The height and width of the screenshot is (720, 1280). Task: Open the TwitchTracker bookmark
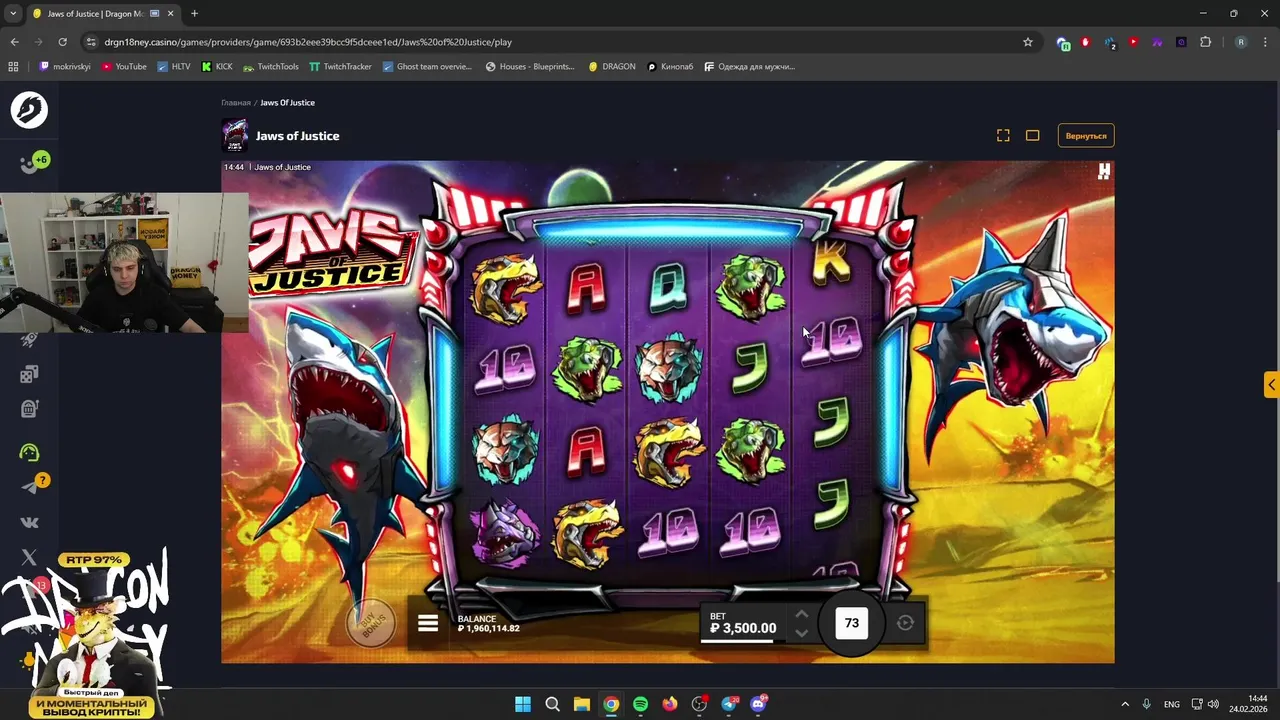340,67
